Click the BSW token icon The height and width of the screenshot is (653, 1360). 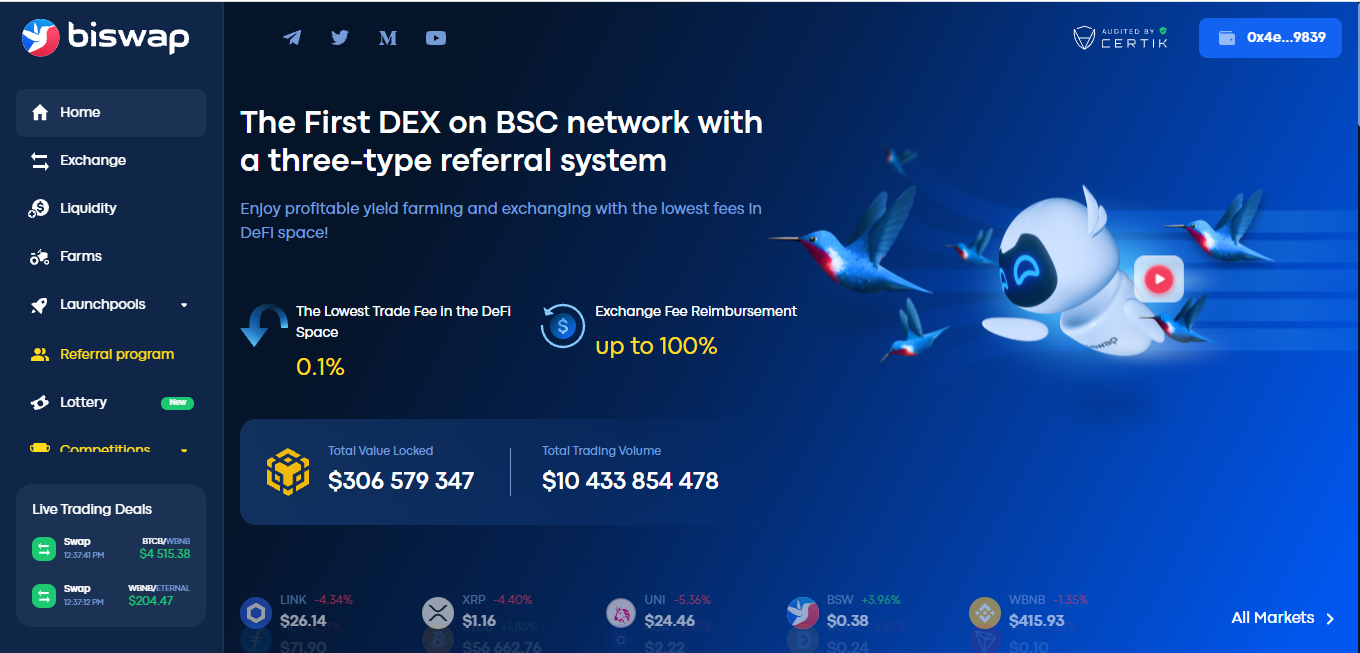click(803, 612)
